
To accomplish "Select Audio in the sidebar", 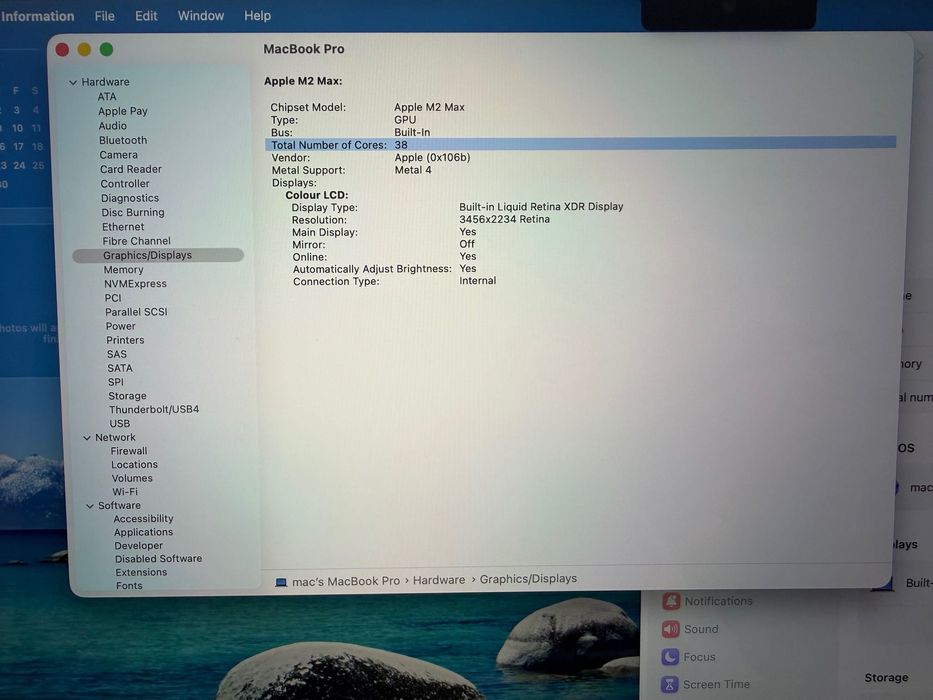I will tap(113, 126).
